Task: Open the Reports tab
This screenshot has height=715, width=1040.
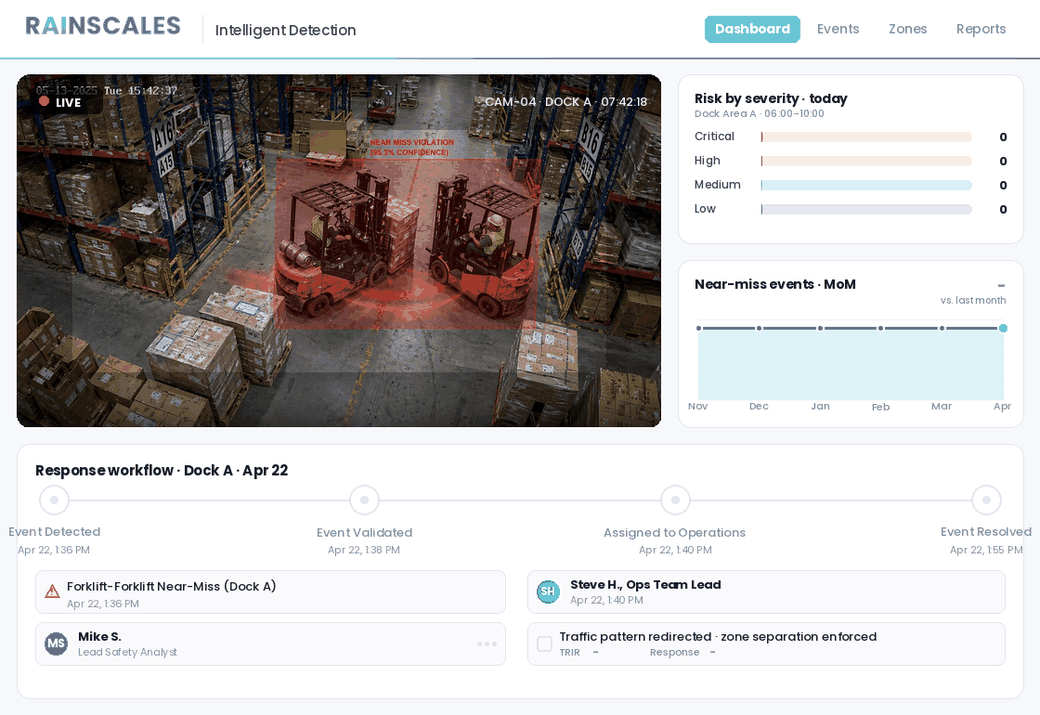Action: click(x=981, y=29)
